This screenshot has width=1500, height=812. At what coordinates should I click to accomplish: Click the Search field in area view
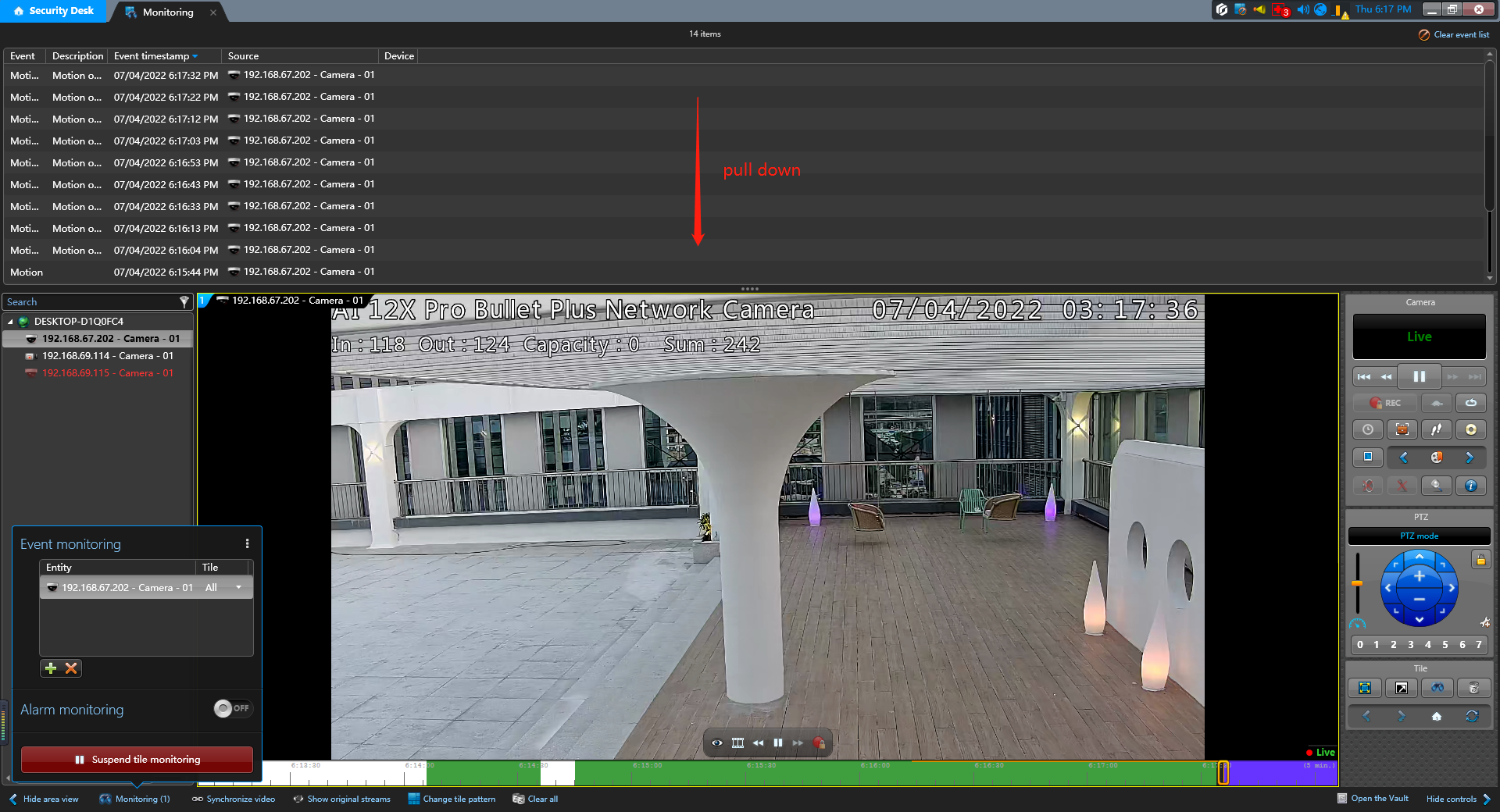click(90, 301)
